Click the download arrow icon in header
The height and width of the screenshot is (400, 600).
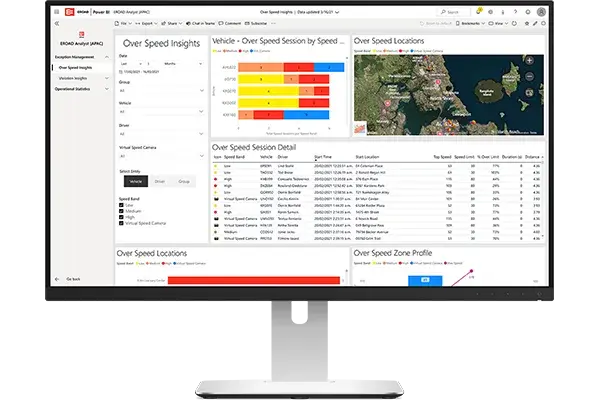503,12
